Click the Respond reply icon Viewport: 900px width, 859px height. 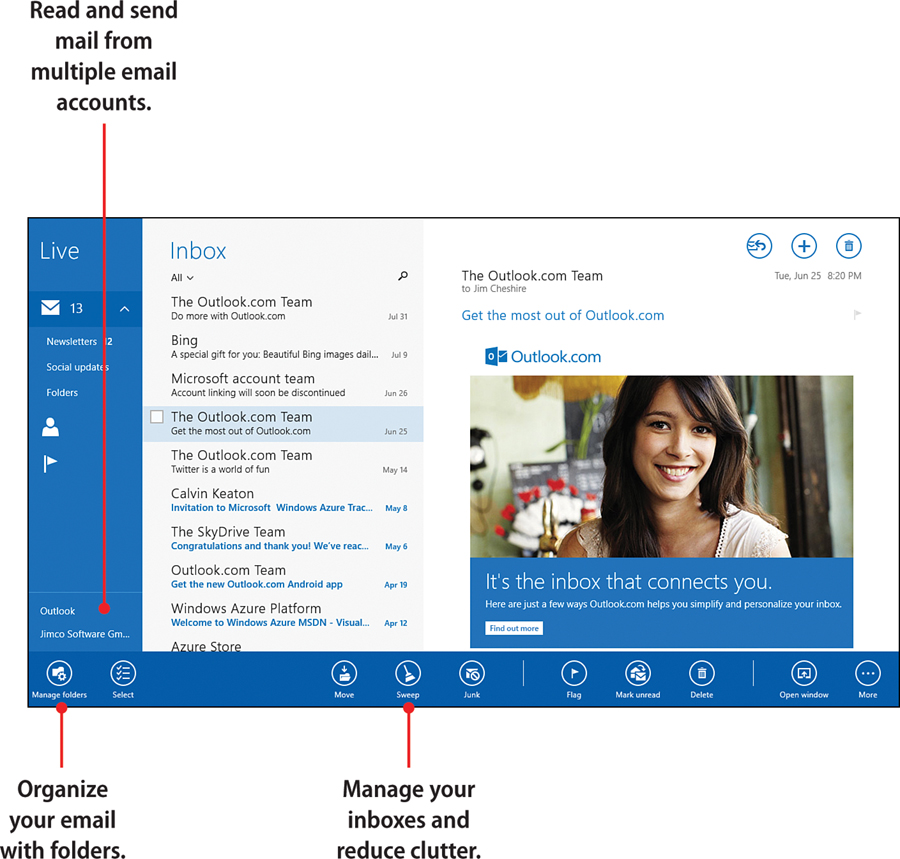coord(759,246)
